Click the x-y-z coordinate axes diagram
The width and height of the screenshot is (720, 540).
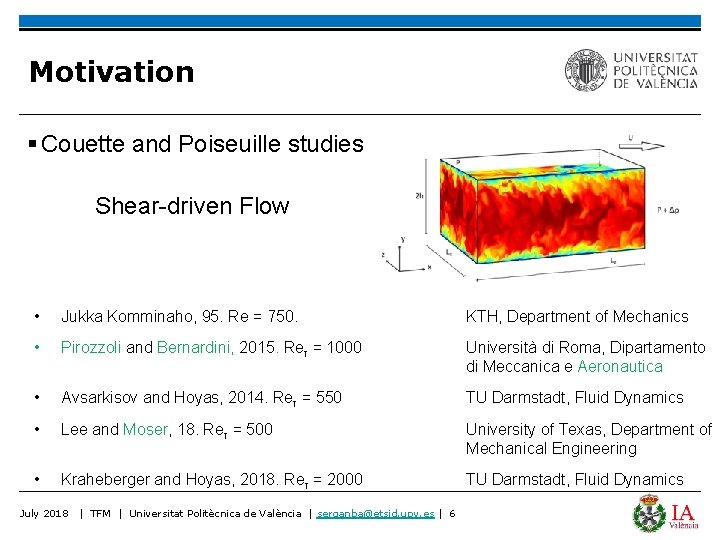coord(405,255)
